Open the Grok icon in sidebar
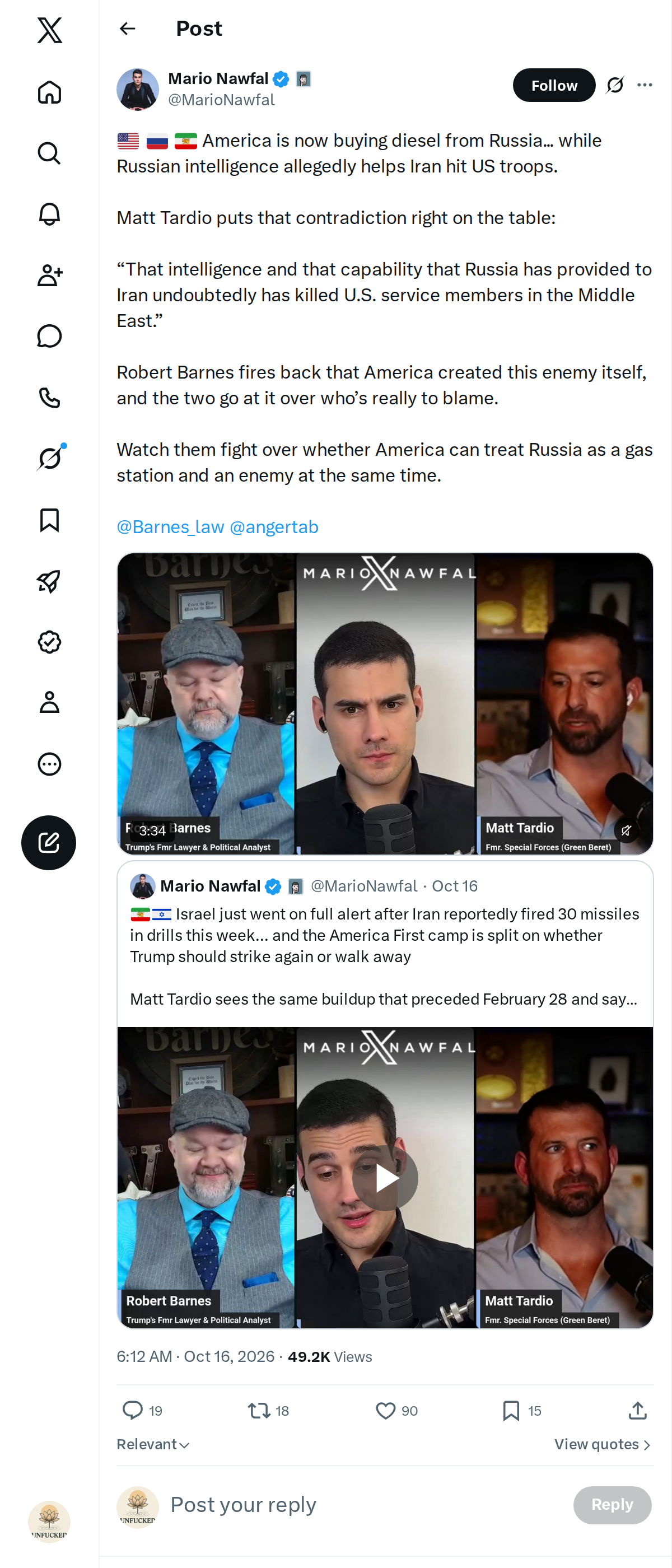Screen dimensions: 672x1568 (x=49, y=458)
